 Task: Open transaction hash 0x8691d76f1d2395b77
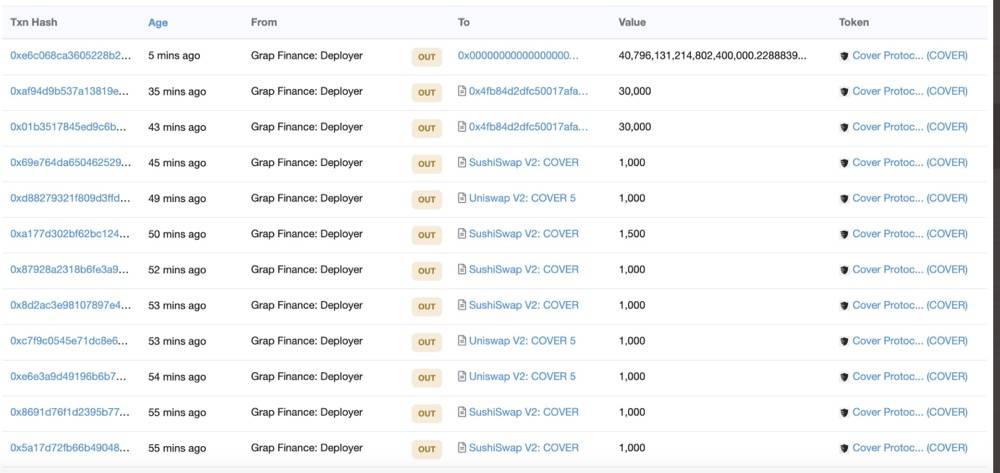point(70,412)
